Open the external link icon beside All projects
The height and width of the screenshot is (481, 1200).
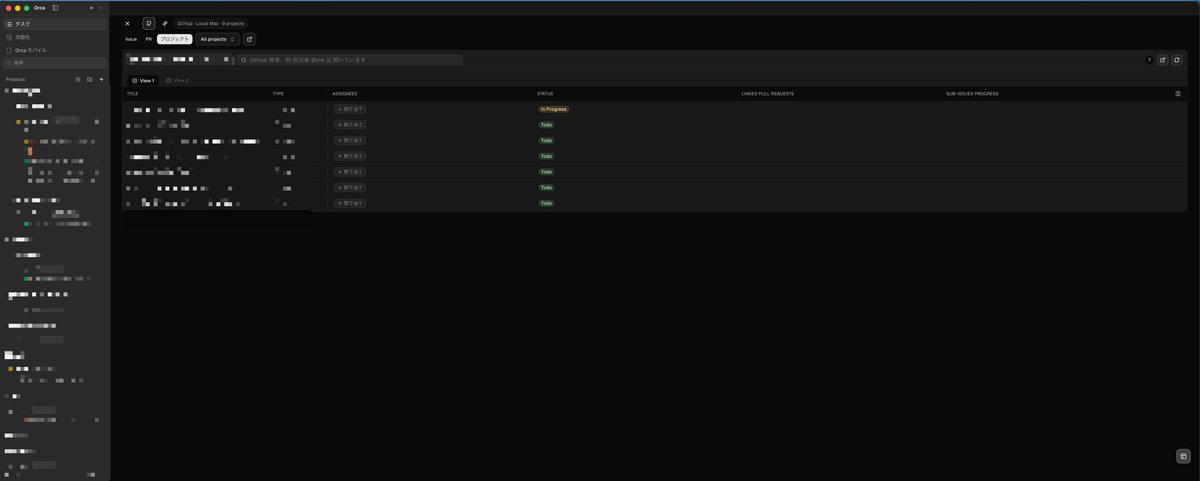tap(249, 39)
